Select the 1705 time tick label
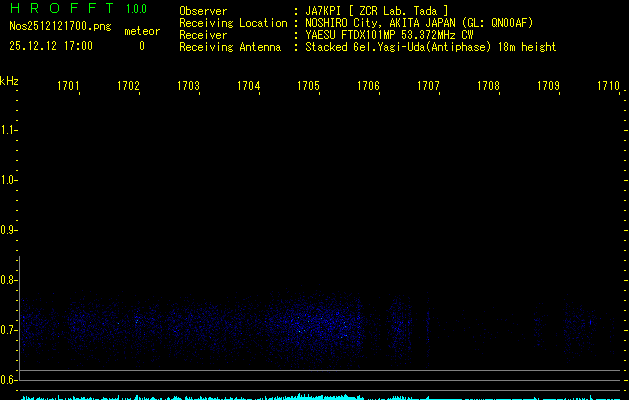Screen dimensions: 629x400 (308, 87)
